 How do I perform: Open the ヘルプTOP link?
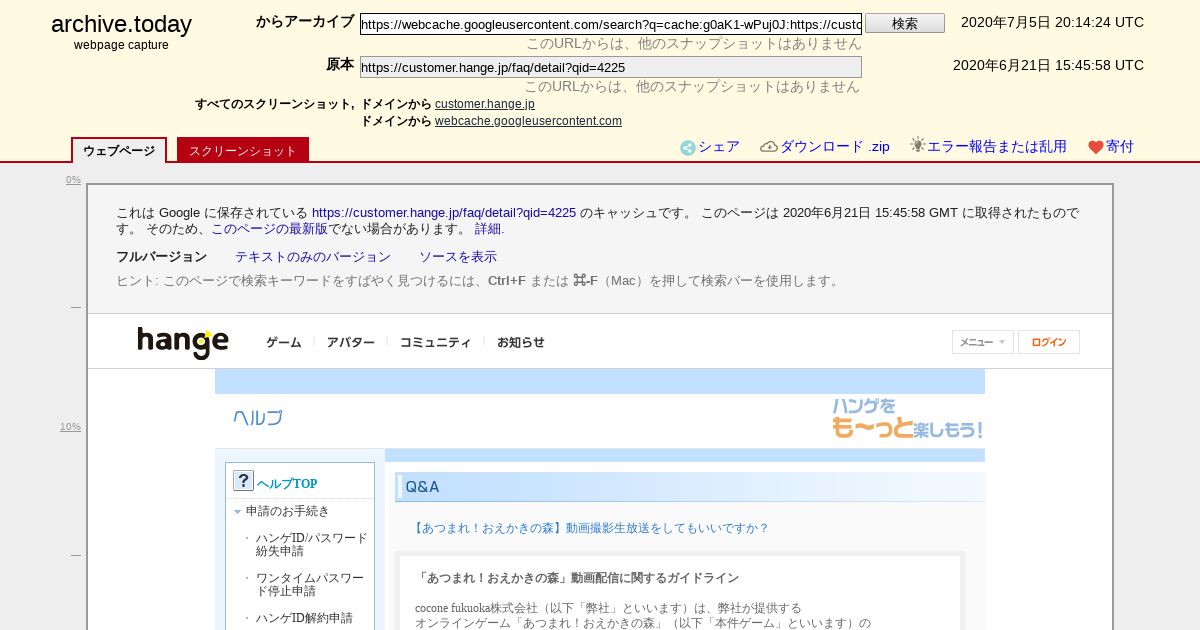tap(287, 483)
